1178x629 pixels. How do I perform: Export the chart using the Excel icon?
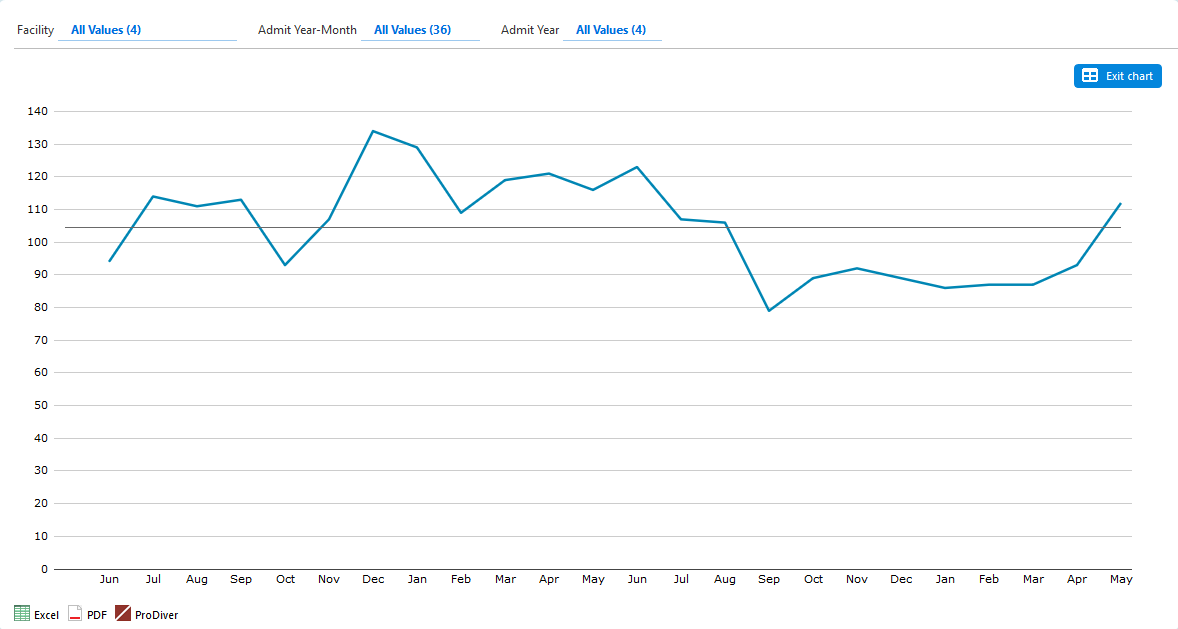(22, 614)
